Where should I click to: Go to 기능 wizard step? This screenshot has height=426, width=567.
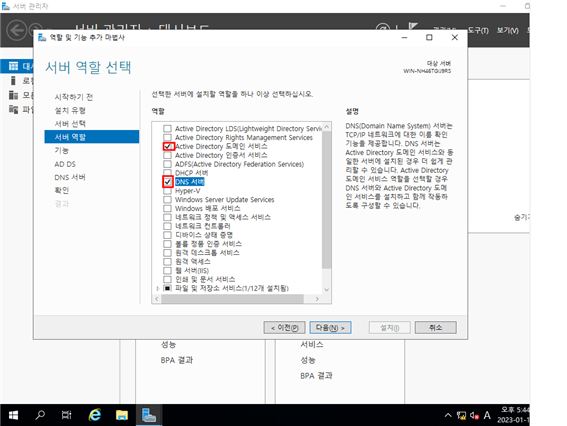61,150
